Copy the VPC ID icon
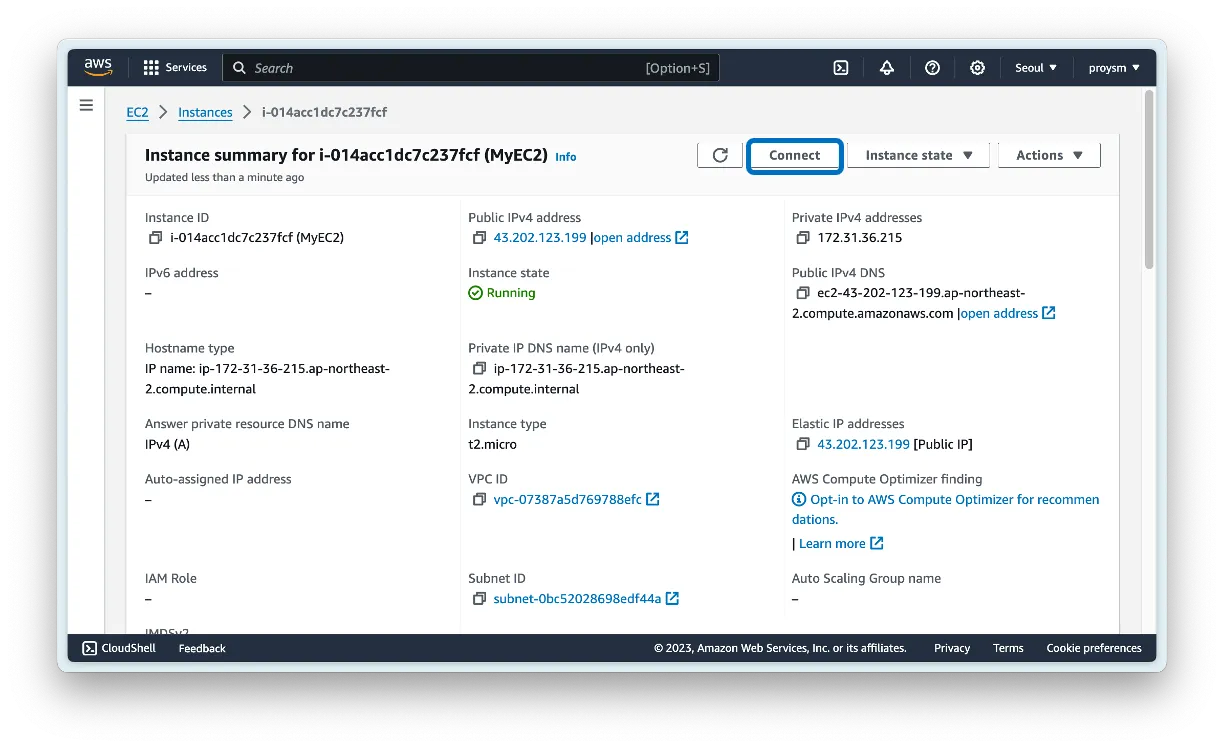1224x748 pixels. click(479, 499)
